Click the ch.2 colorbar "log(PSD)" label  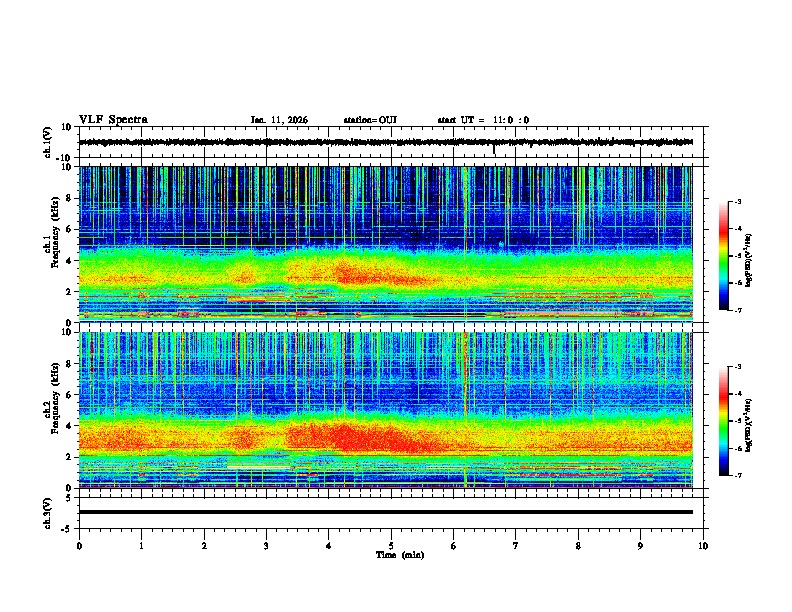tap(749, 425)
